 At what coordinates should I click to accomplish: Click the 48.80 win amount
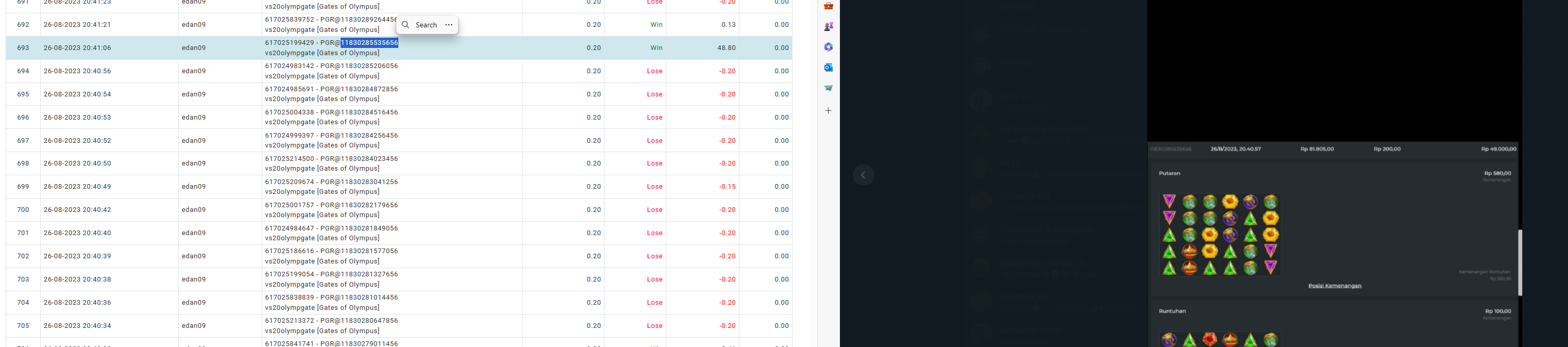click(726, 47)
